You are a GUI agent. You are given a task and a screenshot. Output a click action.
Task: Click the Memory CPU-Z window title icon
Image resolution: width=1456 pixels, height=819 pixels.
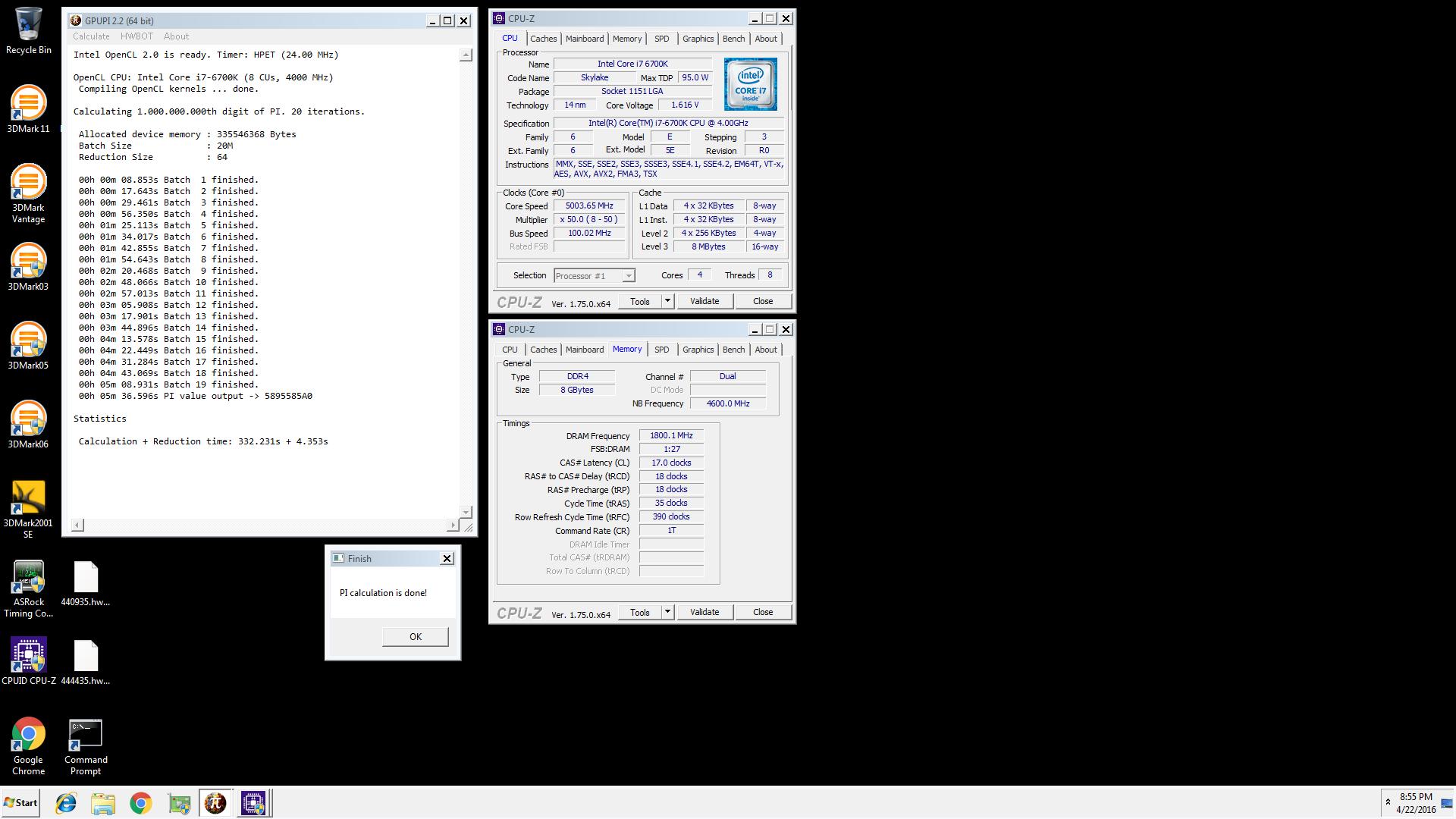[499, 329]
